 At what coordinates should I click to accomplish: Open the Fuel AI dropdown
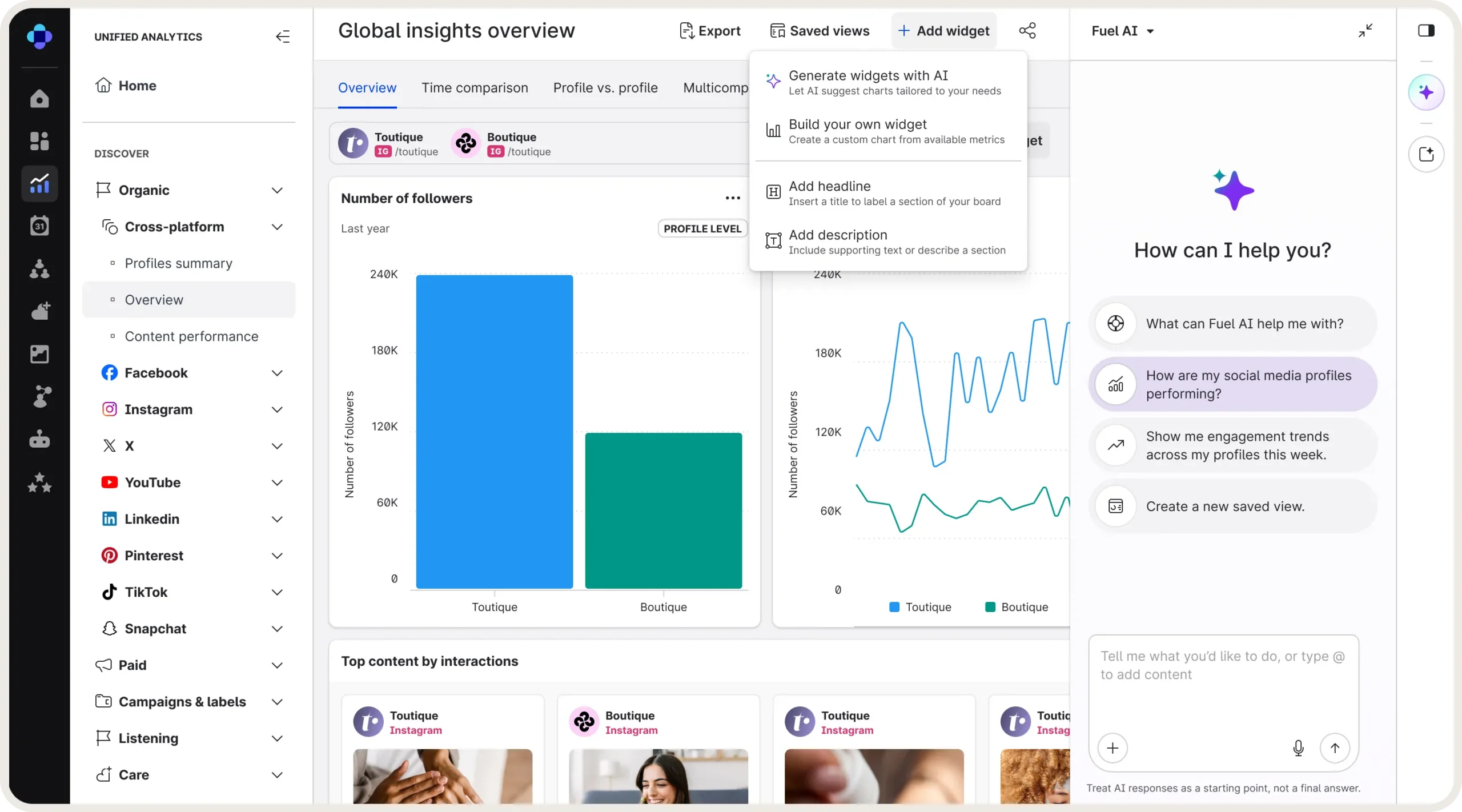[x=1123, y=31]
